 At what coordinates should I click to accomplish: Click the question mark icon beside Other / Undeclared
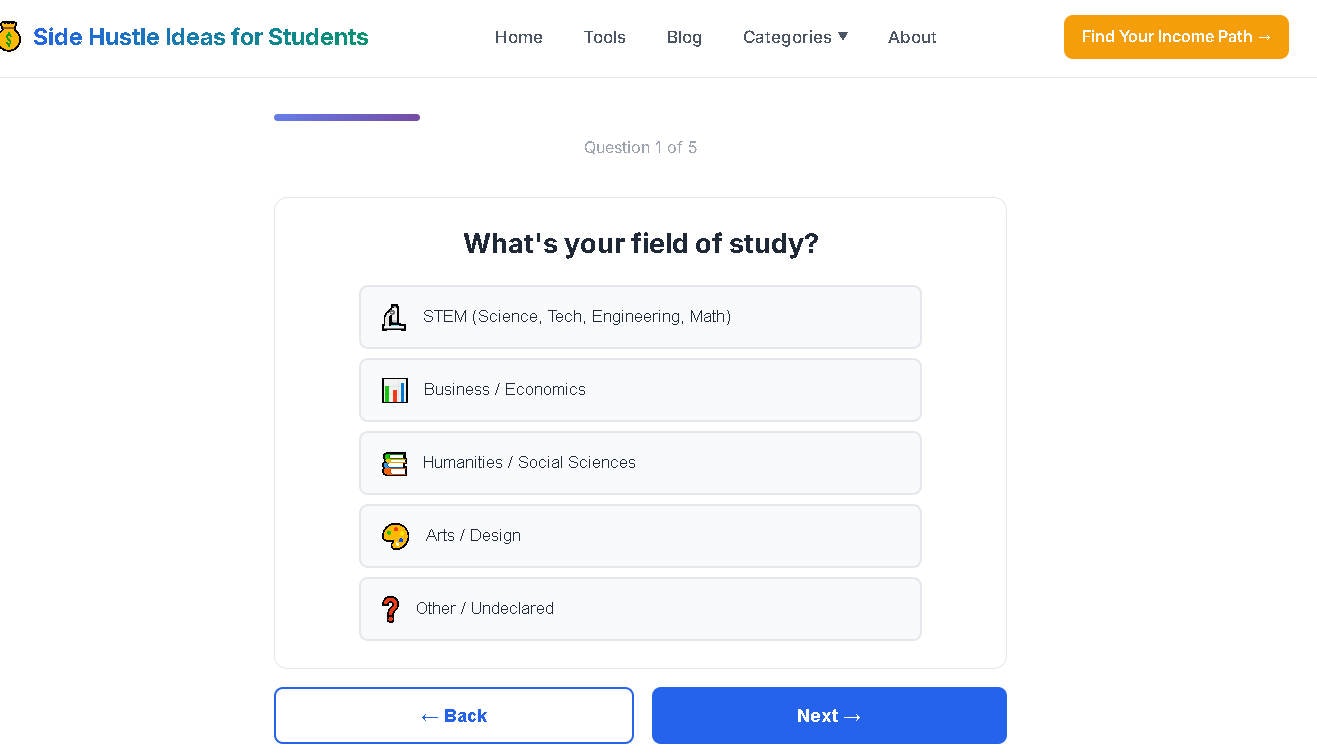pos(390,608)
